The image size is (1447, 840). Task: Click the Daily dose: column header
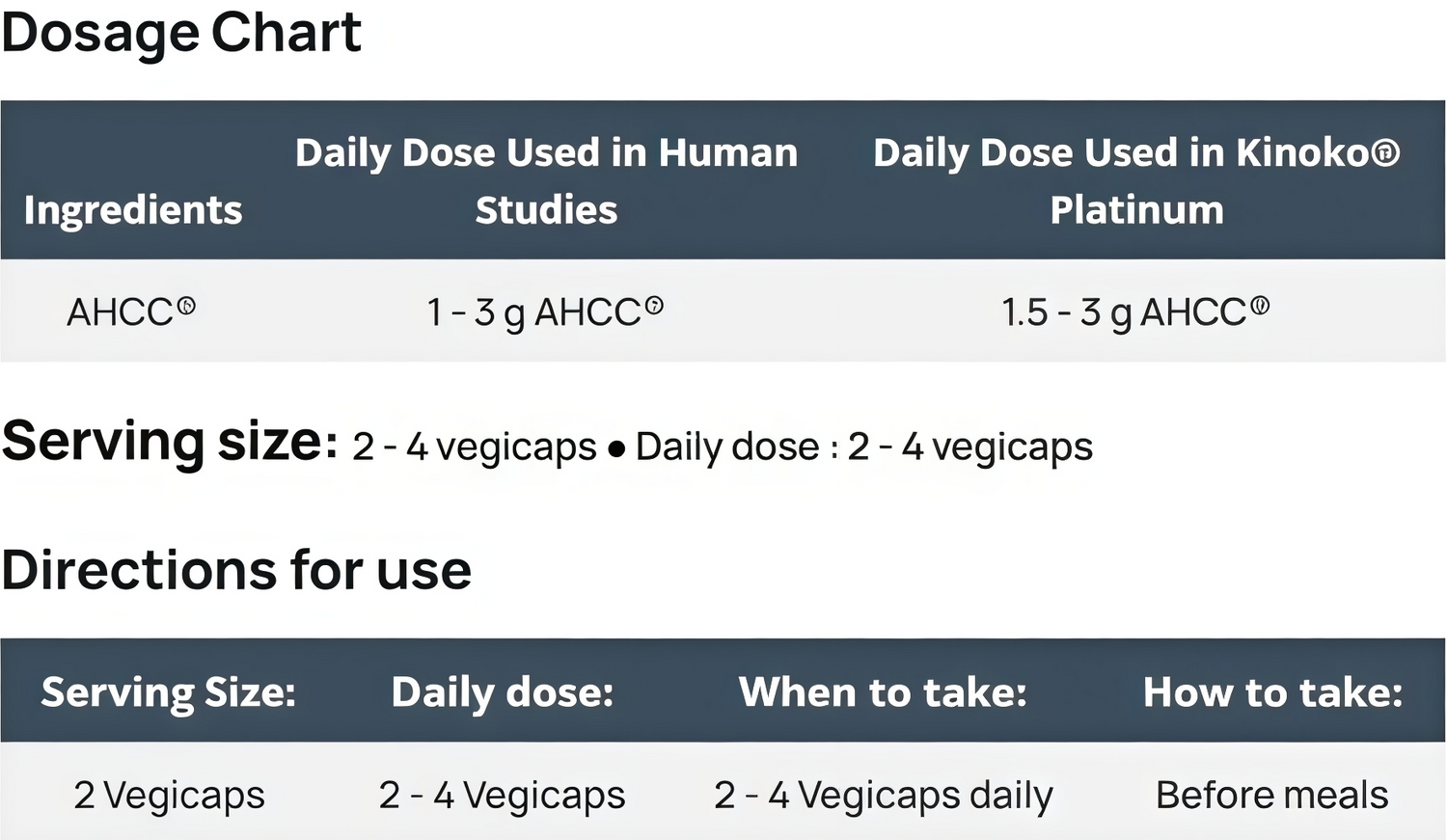pyautogui.click(x=503, y=692)
